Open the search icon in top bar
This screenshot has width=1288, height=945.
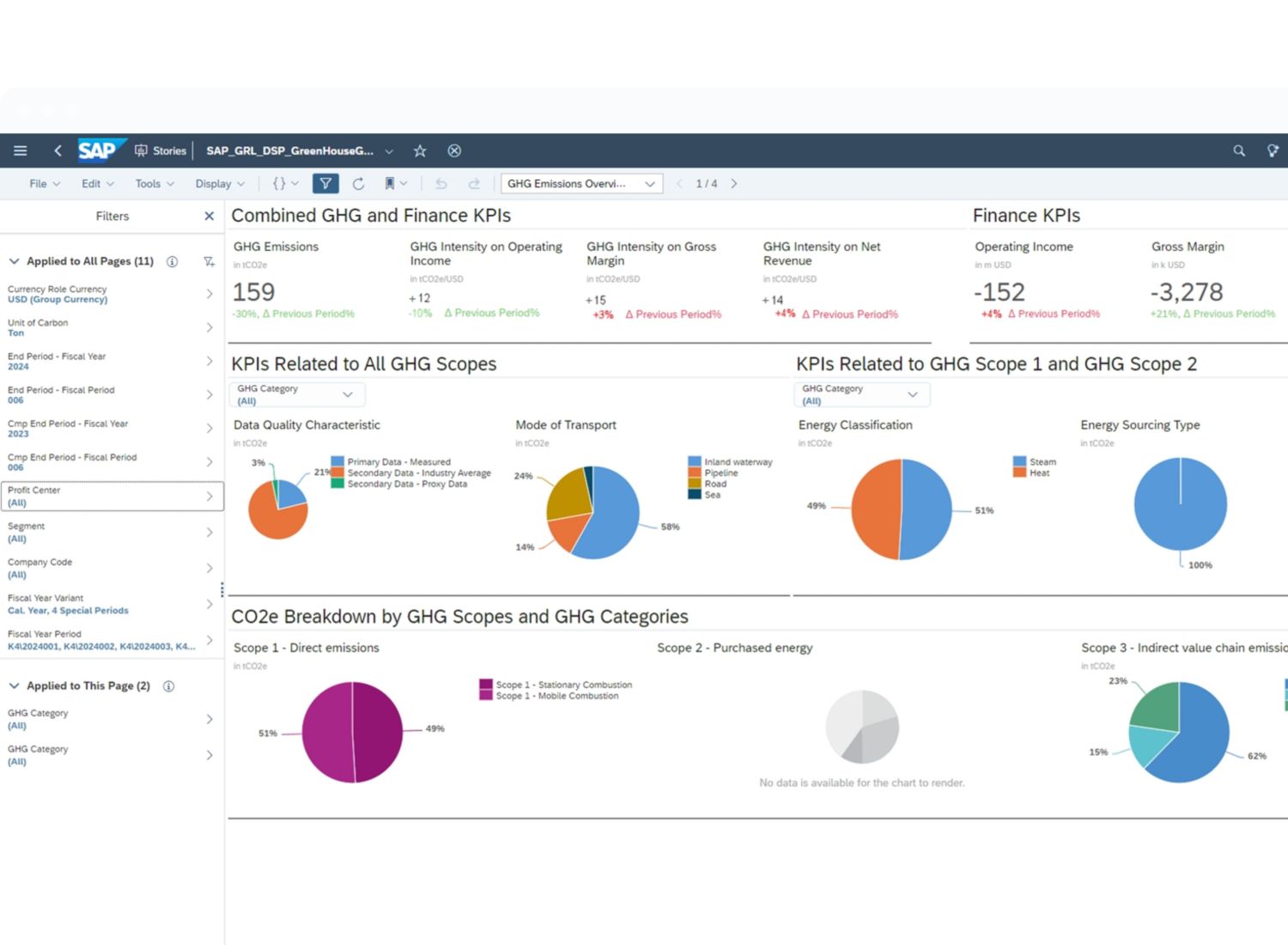click(x=1238, y=151)
